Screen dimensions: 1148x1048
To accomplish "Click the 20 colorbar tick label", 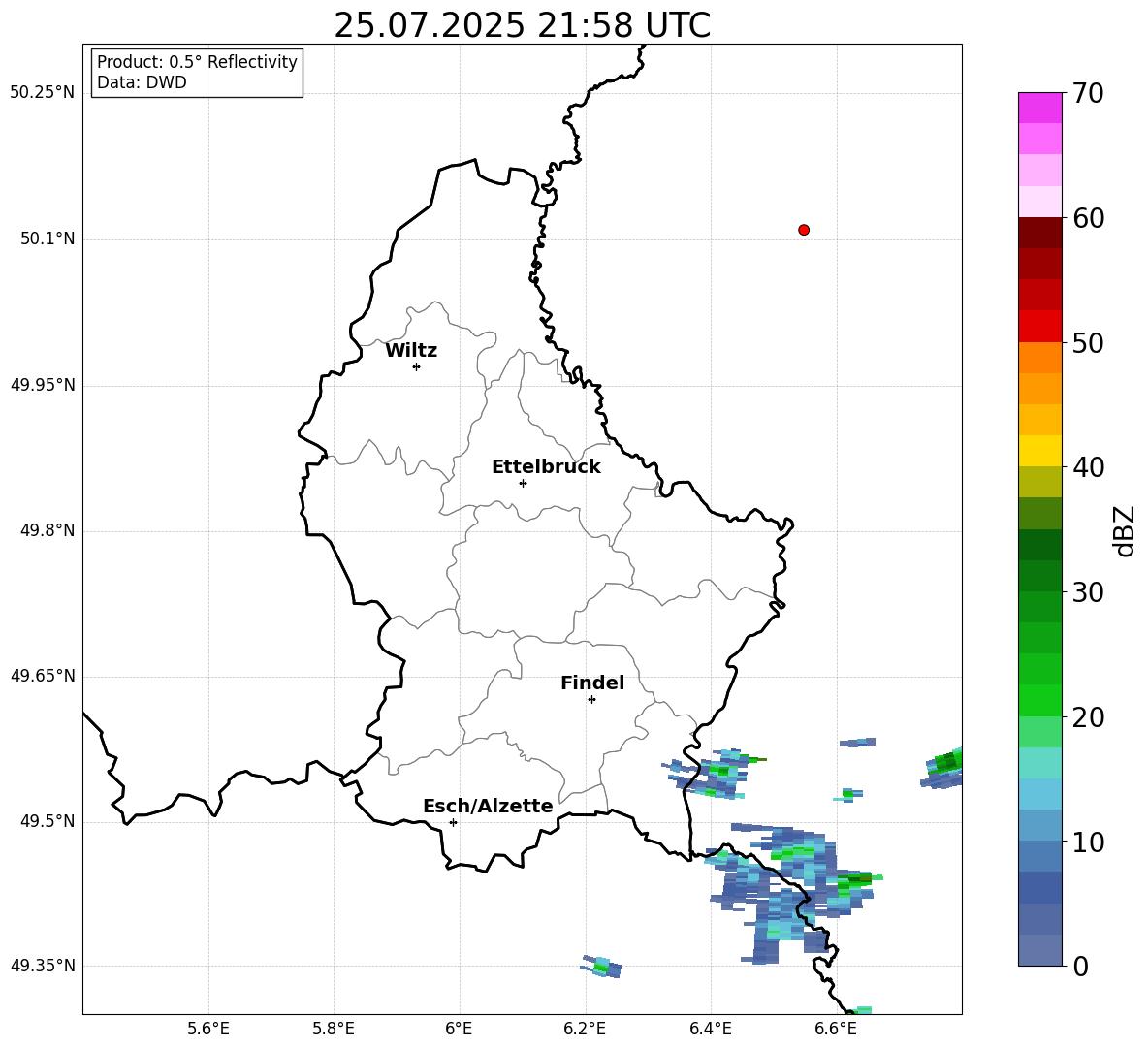I will [1088, 717].
